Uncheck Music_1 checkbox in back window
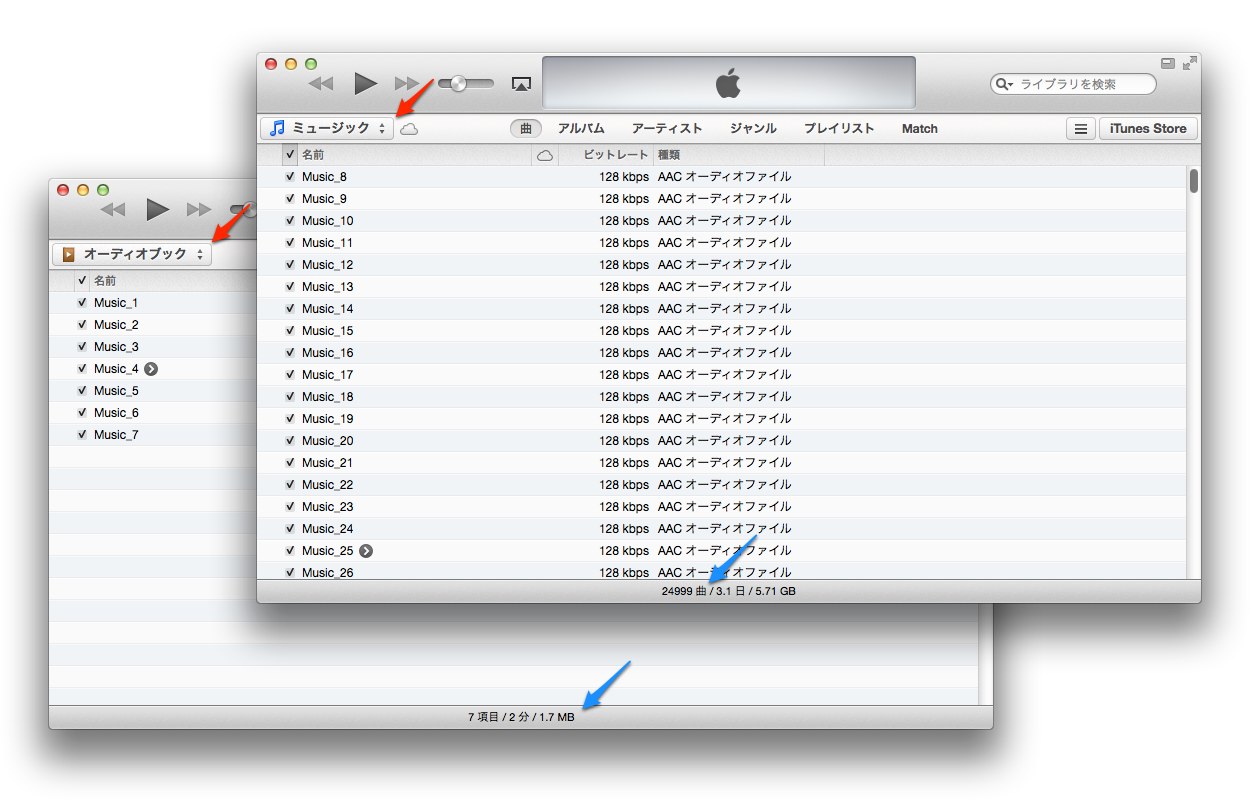Image resolution: width=1250 pixels, height=800 pixels. point(82,303)
